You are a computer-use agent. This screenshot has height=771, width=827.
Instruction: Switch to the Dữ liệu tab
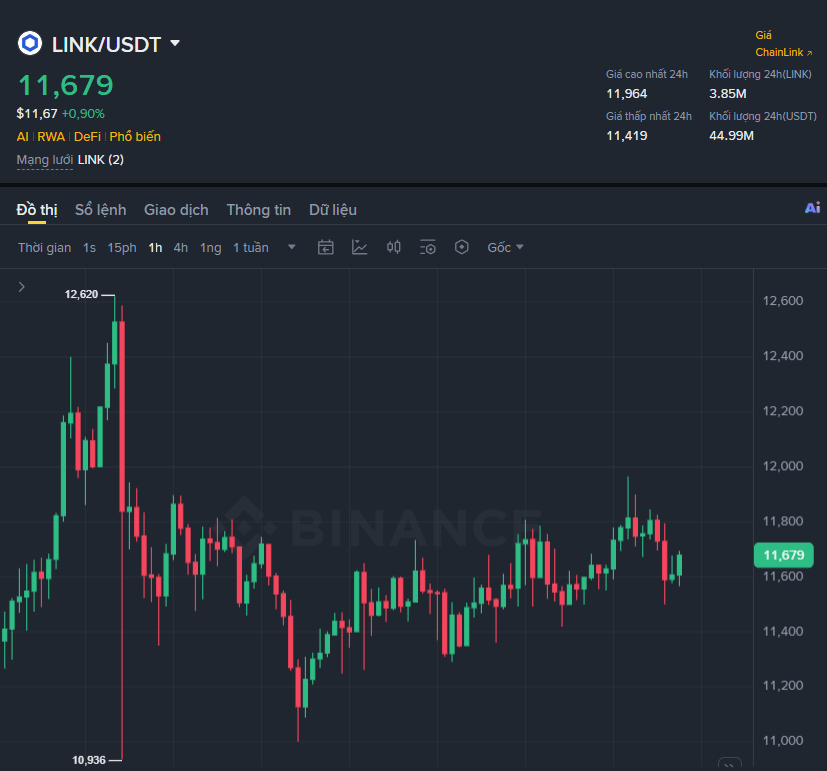pos(333,210)
